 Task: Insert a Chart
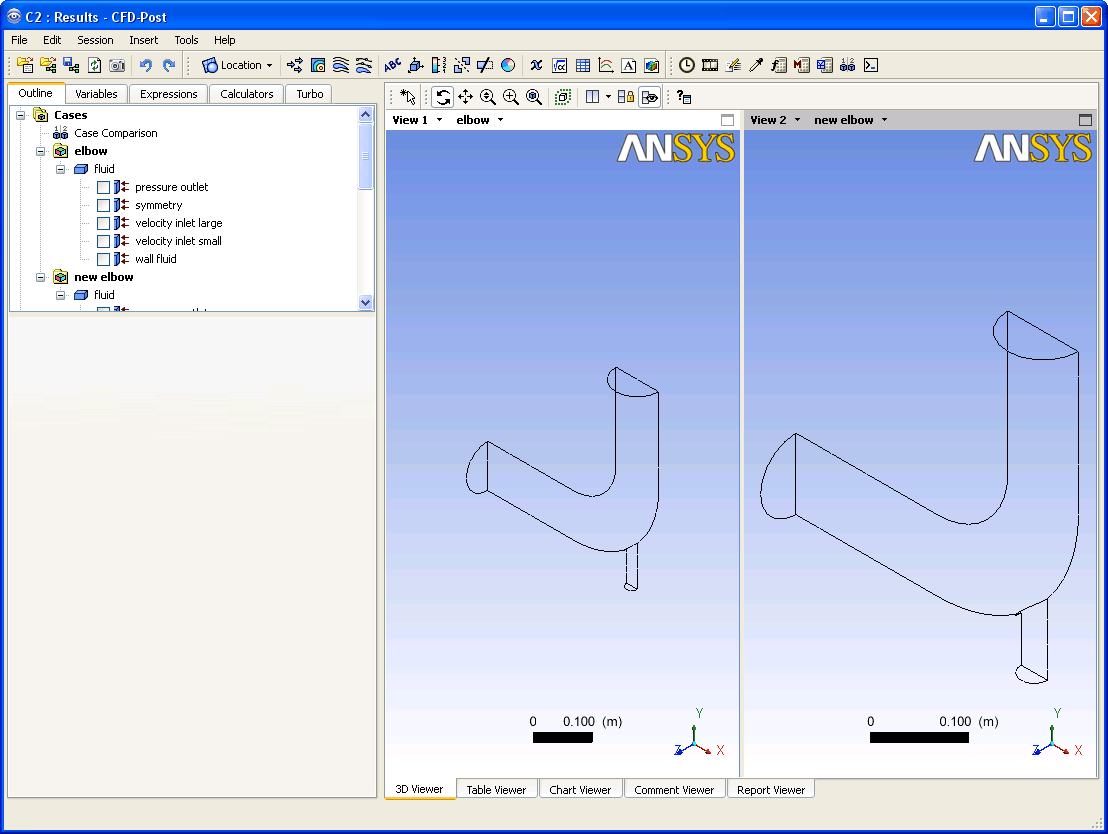[606, 65]
